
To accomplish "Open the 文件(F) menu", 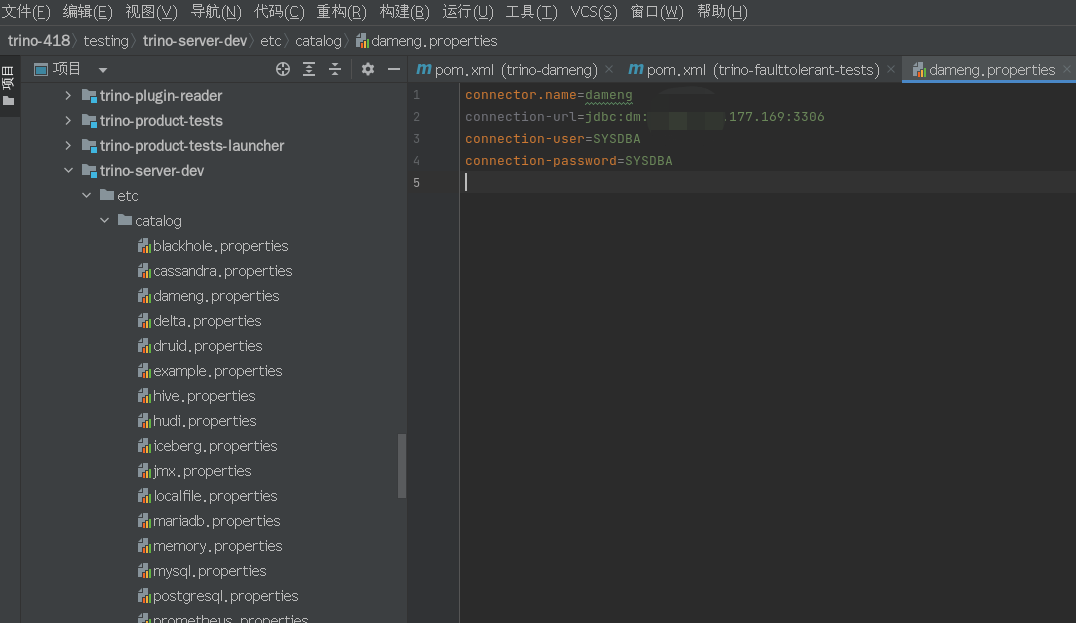I will pos(26,12).
